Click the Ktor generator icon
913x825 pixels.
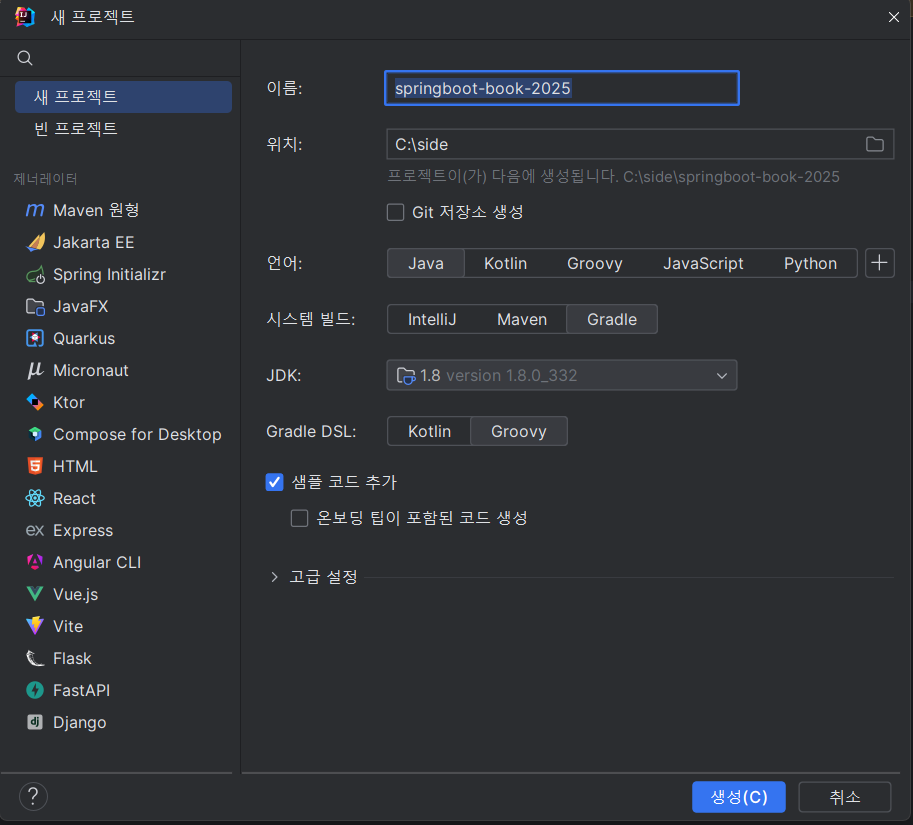pos(35,402)
